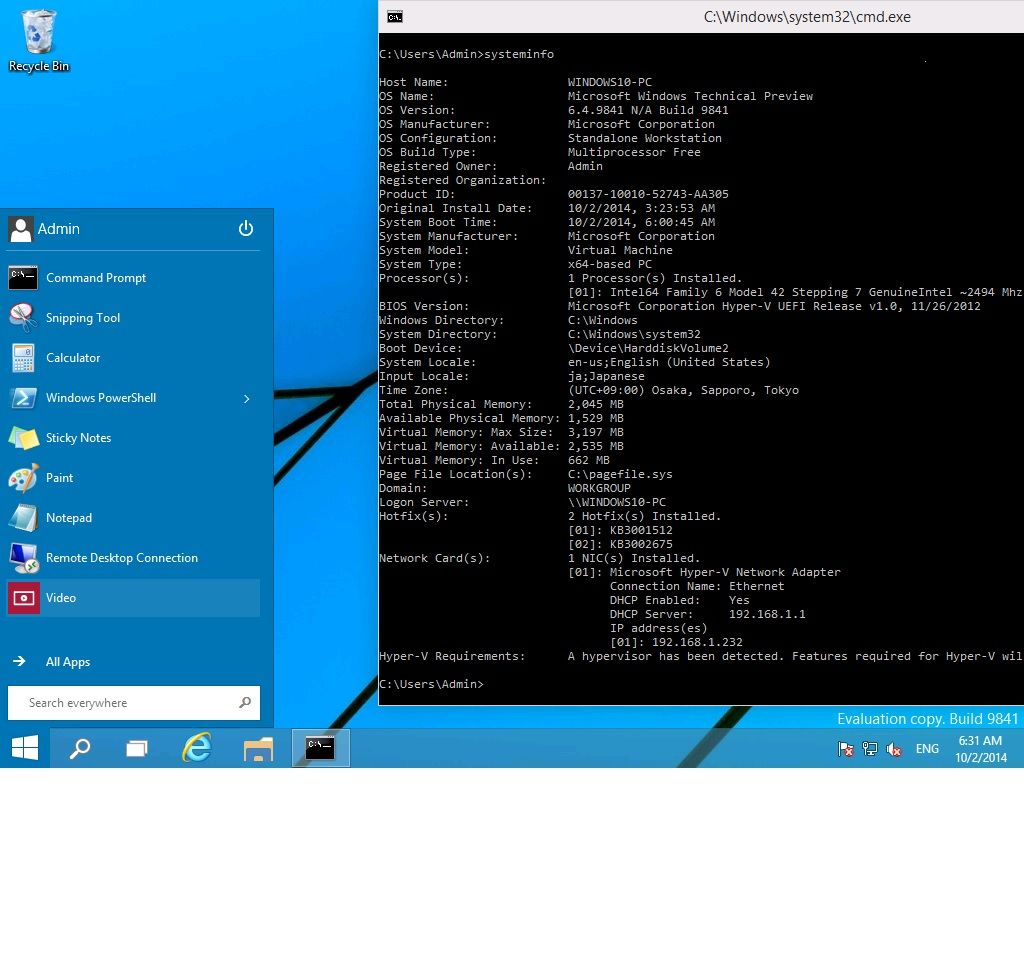Click the Remote Desktop Connection icon
Viewport: 1024px width, 960px height.
coord(24,558)
